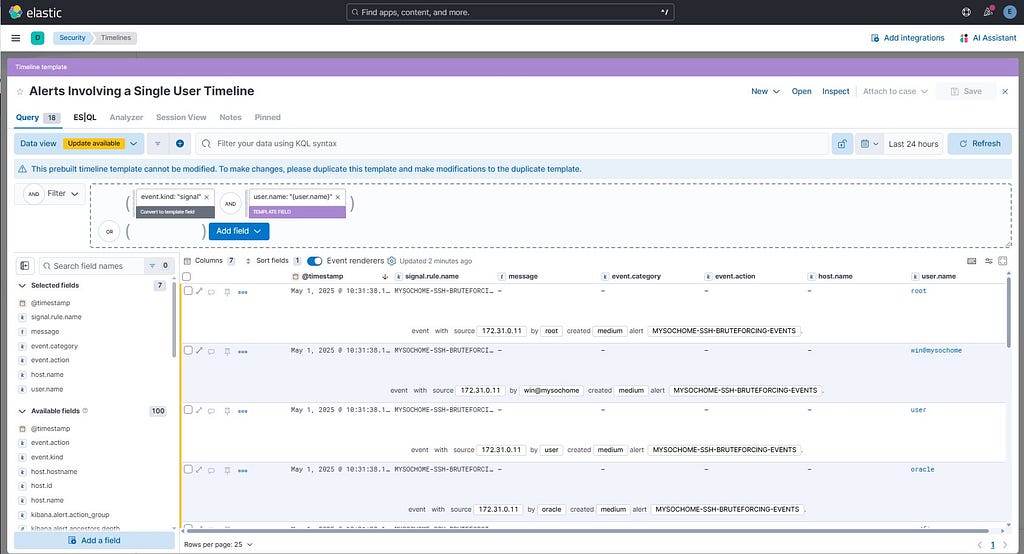This screenshot has height=554, width=1024.
Task: Switch to the Notes tab
Action: [231, 118]
